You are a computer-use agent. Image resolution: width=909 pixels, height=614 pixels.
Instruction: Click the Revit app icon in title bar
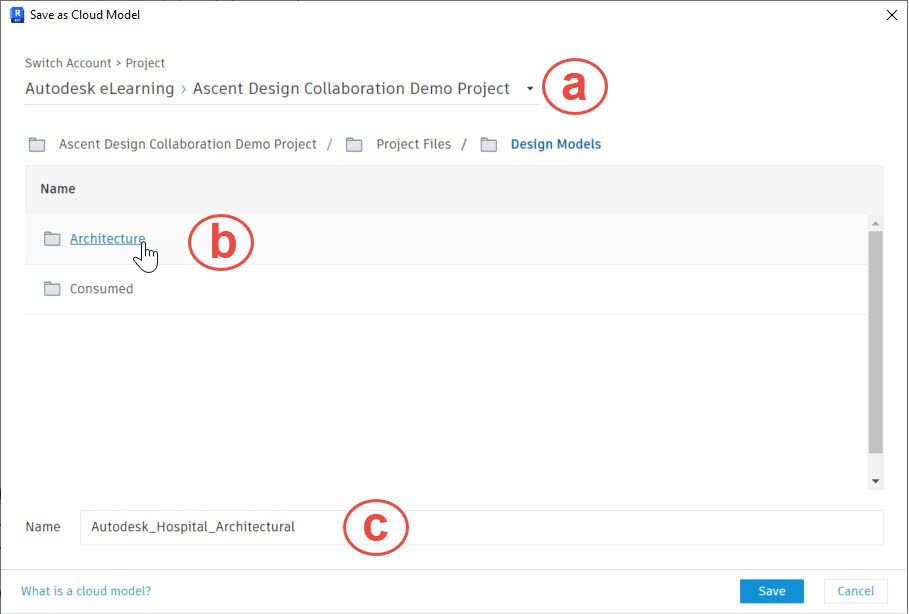[x=17, y=14]
